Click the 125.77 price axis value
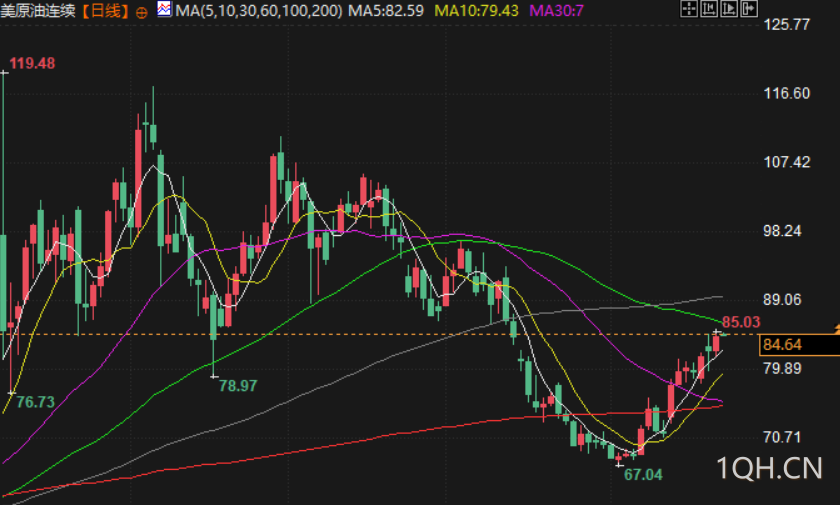This screenshot has height=505, width=840. click(x=786, y=25)
